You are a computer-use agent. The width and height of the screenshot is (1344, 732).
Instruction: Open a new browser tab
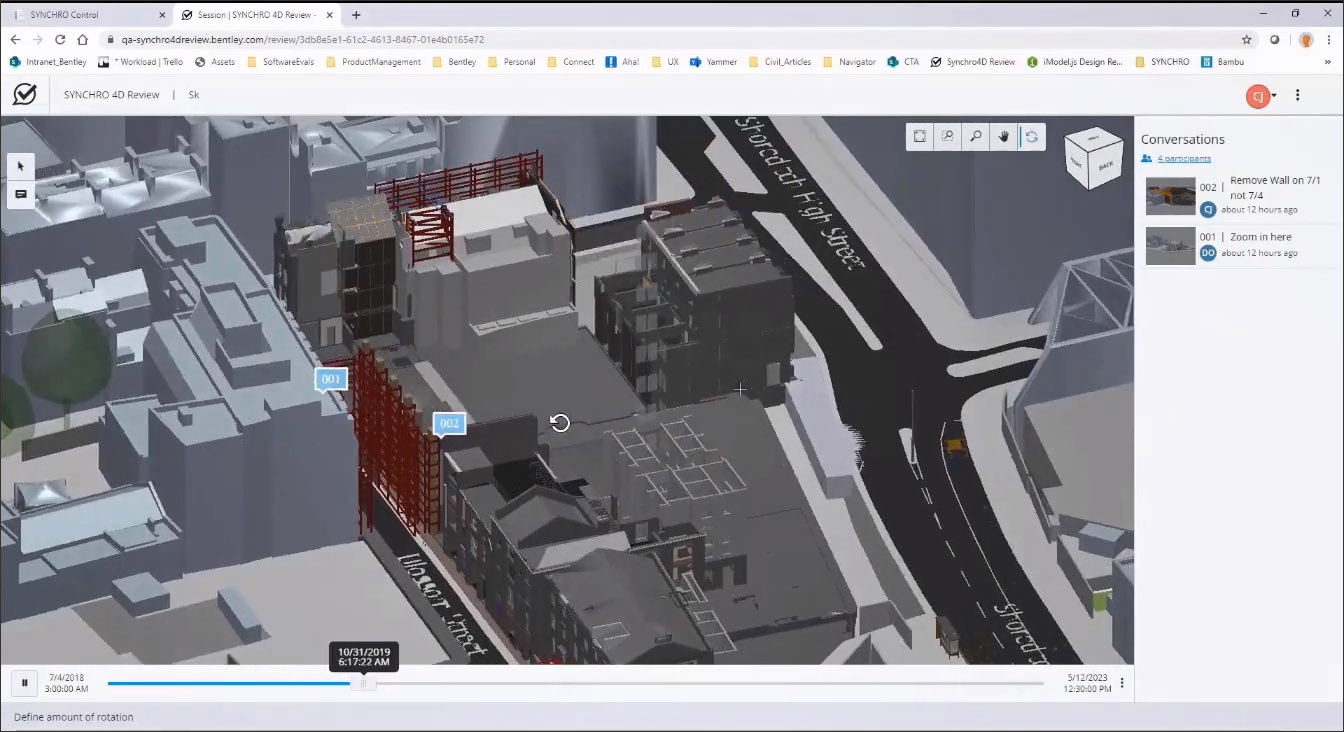[356, 15]
